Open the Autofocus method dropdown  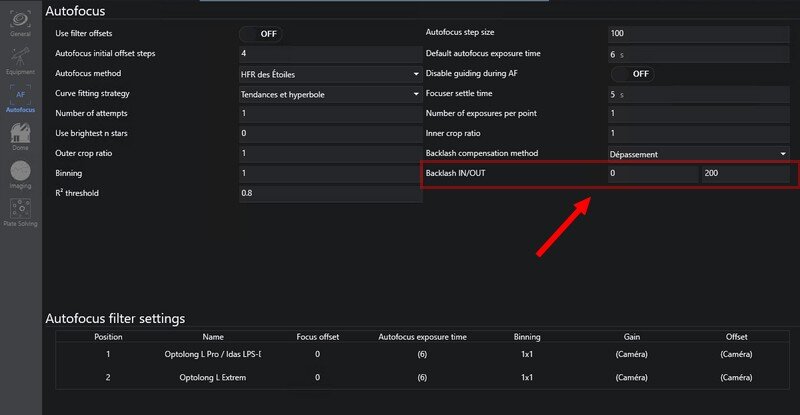point(329,74)
